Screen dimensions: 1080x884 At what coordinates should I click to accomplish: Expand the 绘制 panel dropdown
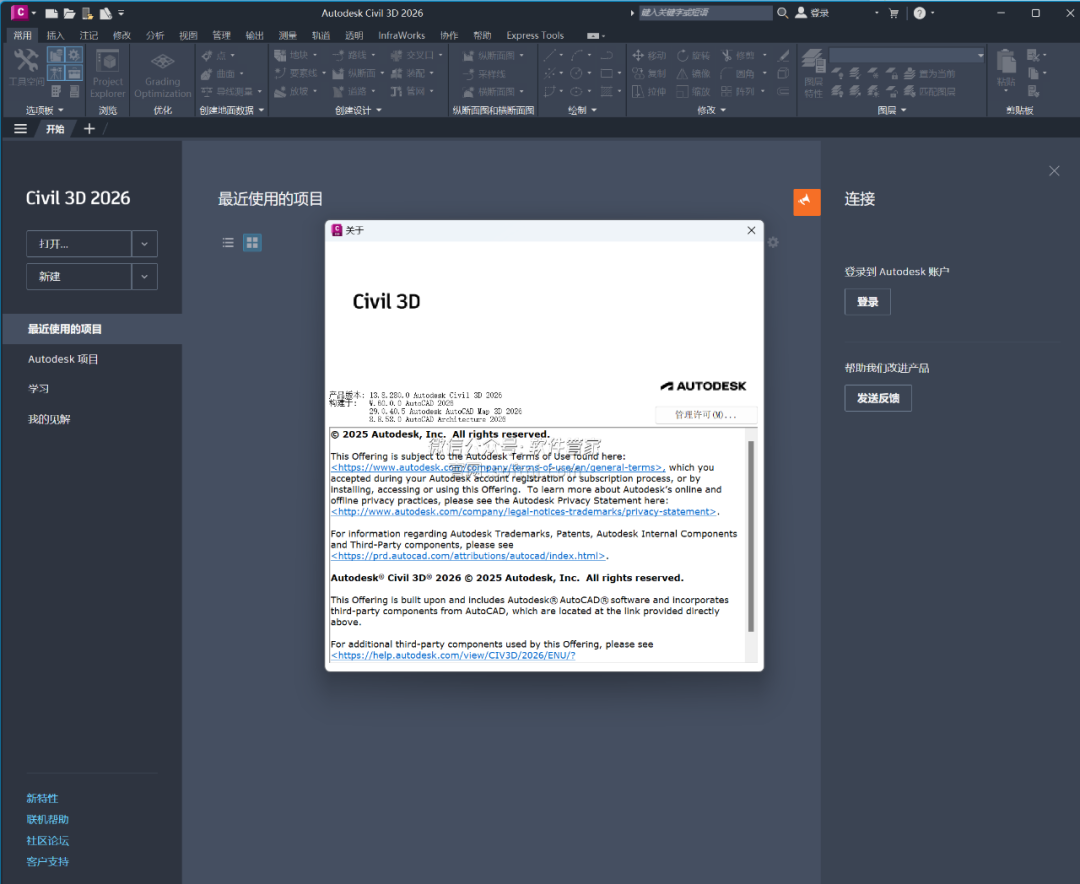coord(582,110)
